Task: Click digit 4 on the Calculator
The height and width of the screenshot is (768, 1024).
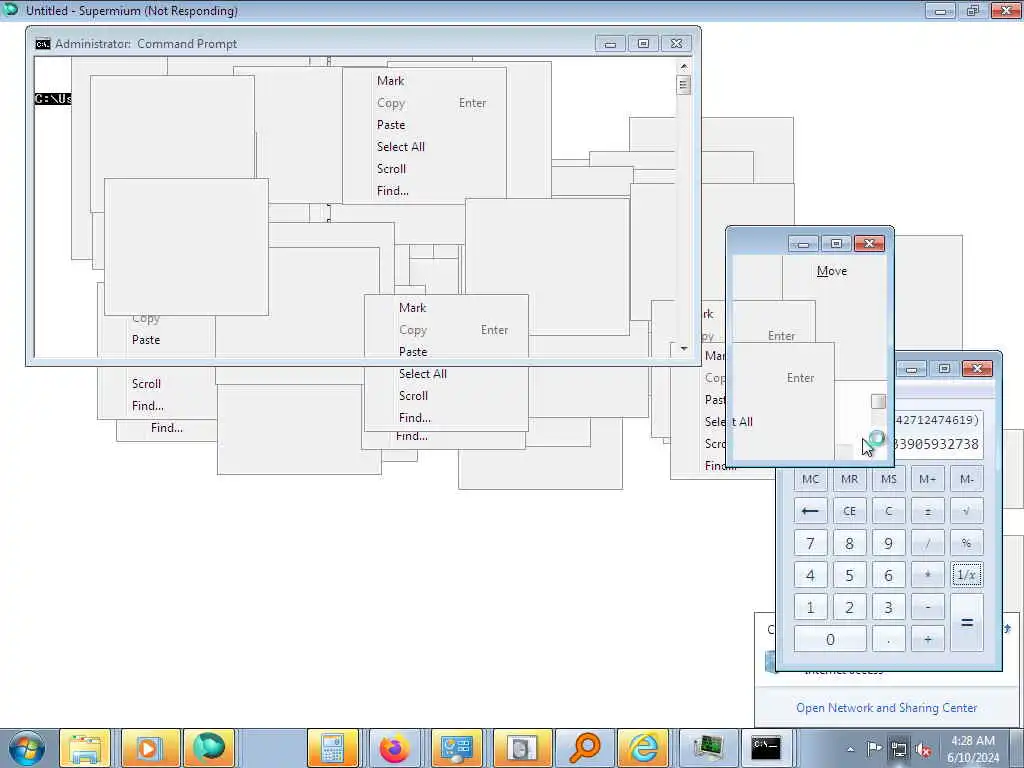Action: 810,575
